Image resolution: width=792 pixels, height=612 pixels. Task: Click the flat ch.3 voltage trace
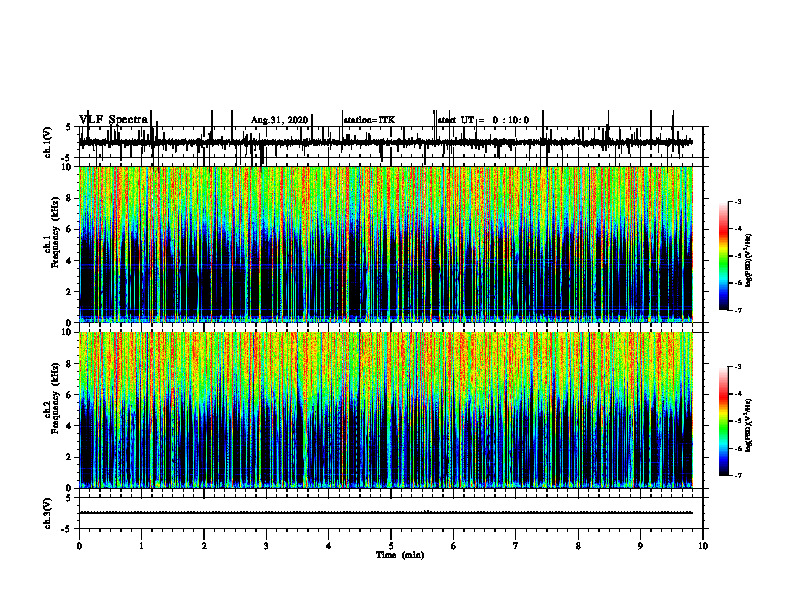[x=386, y=513]
